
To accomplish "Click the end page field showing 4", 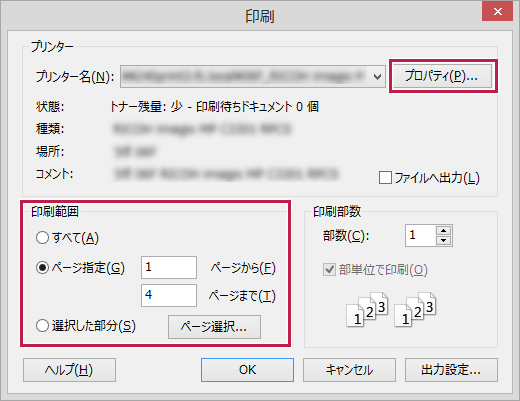I will point(169,295).
